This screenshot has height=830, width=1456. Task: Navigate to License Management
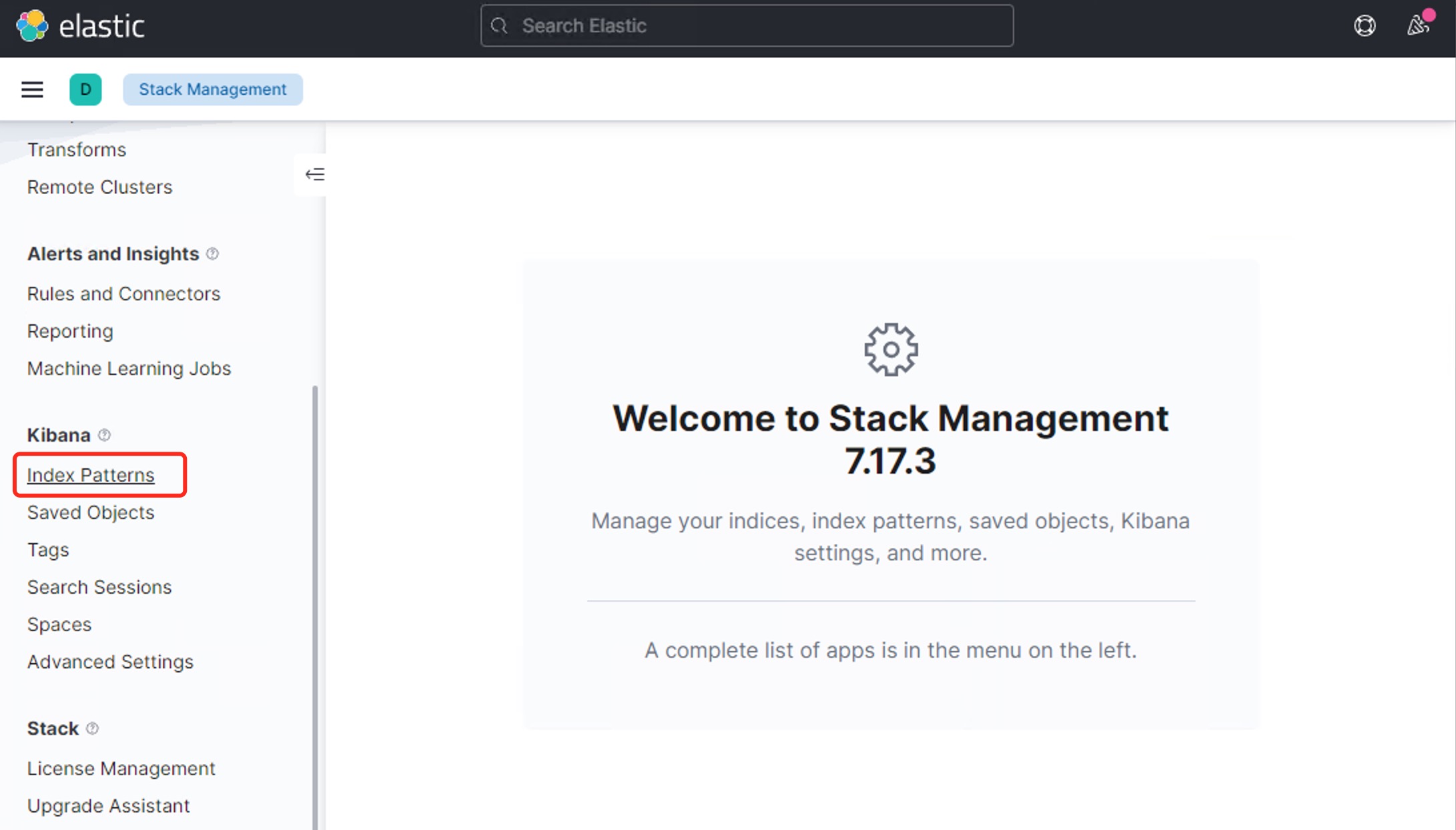pos(121,769)
